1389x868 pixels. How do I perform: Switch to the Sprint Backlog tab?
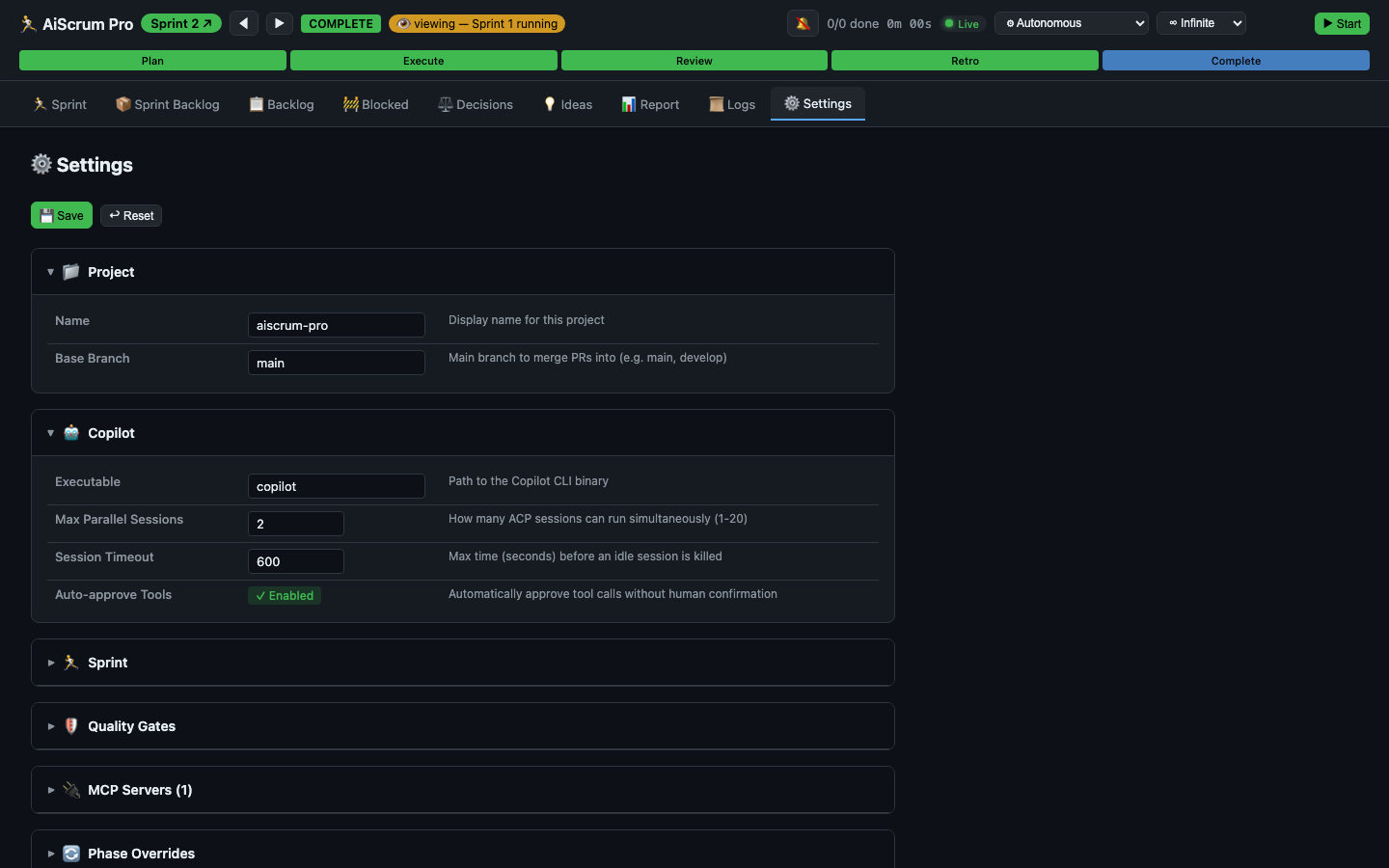tap(168, 104)
